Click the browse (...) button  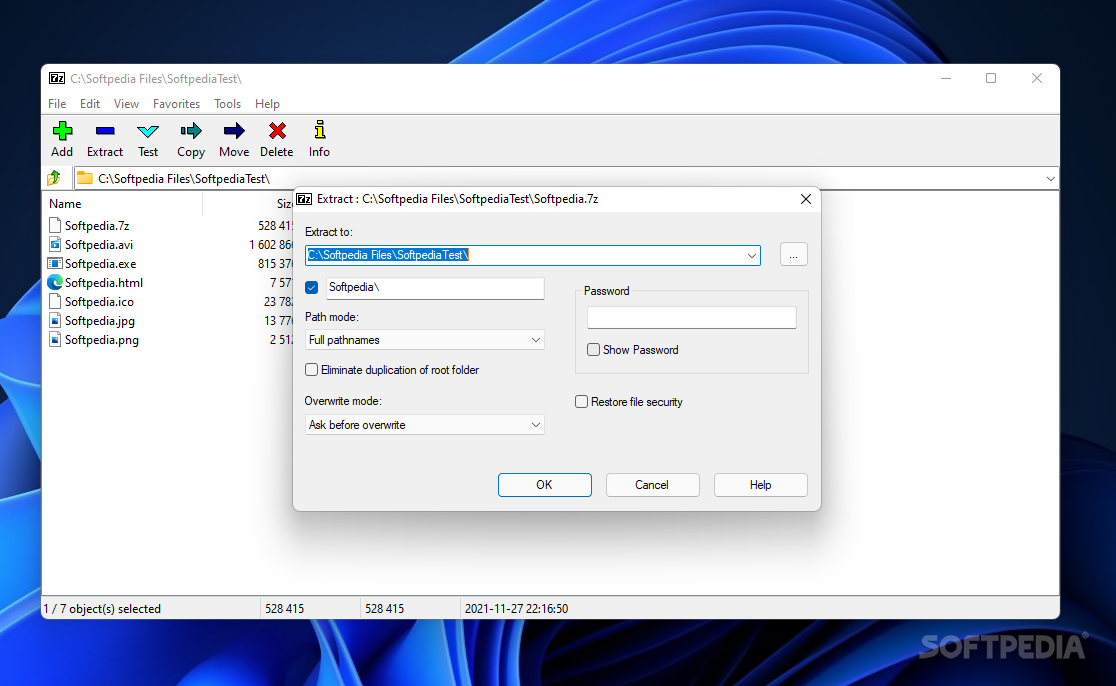pos(794,255)
